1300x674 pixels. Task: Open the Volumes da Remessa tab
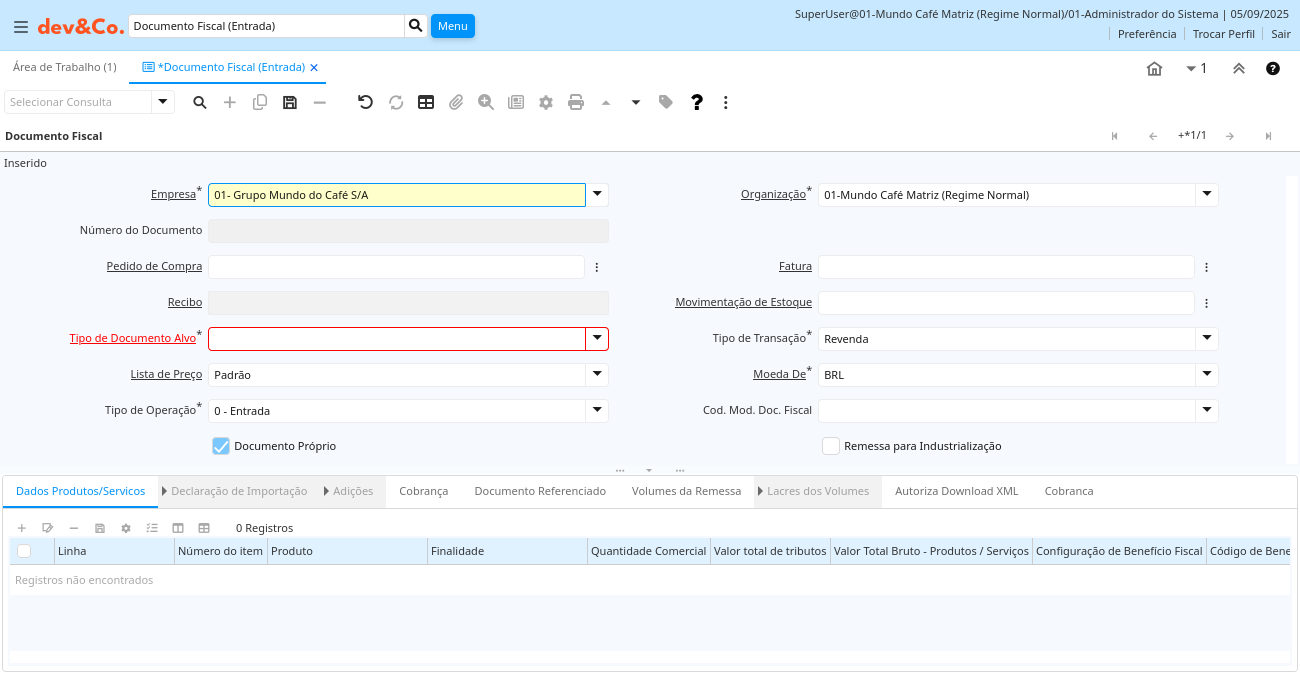[x=686, y=491]
